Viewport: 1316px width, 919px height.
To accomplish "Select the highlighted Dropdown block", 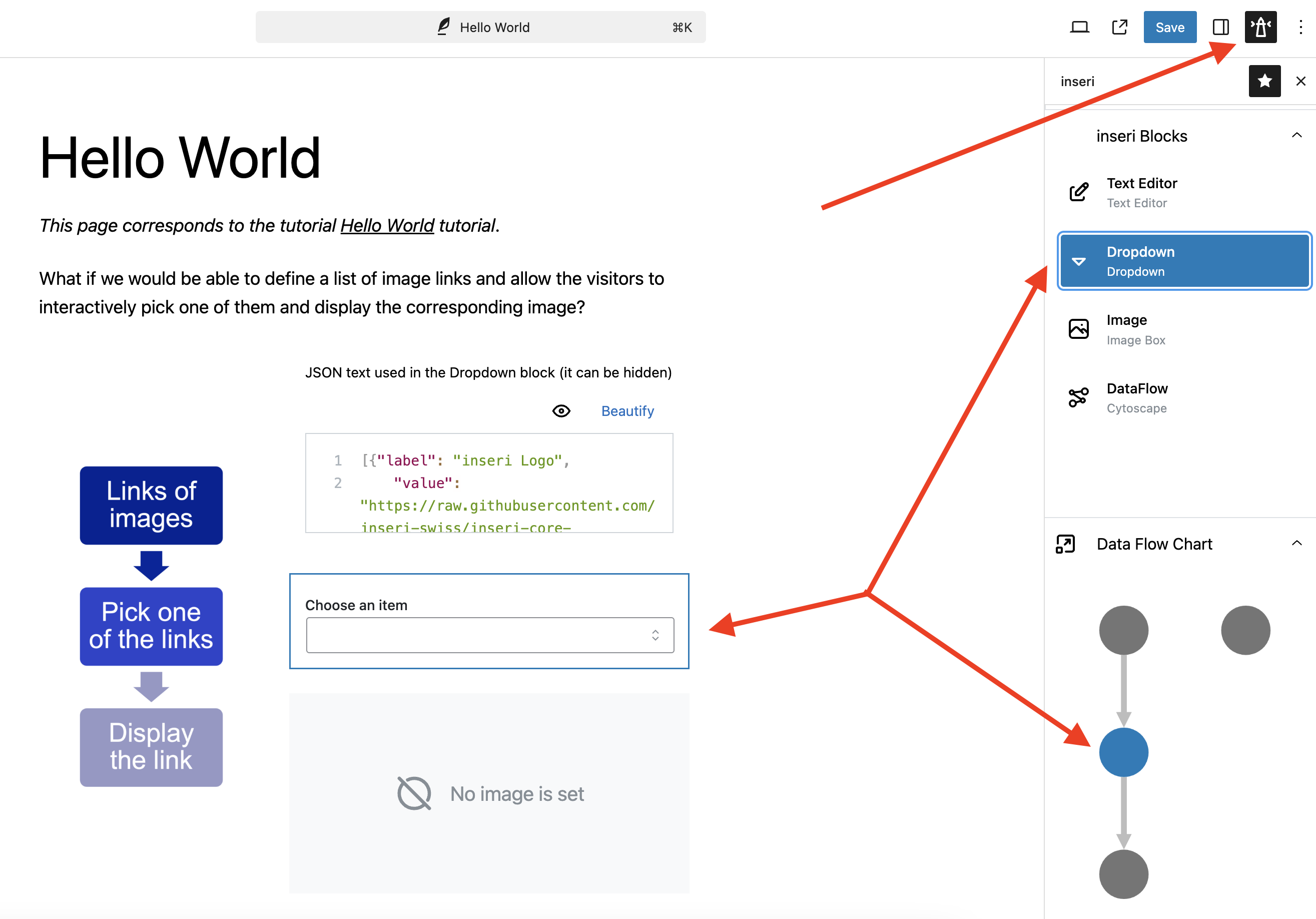I will (x=1183, y=261).
